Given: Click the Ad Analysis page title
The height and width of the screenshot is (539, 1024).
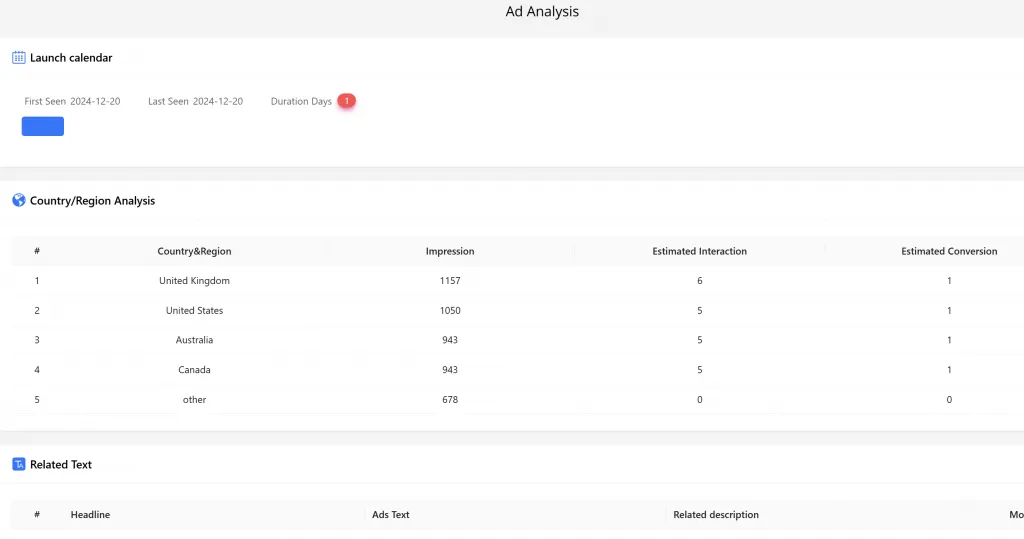Looking at the screenshot, I should pos(542,12).
